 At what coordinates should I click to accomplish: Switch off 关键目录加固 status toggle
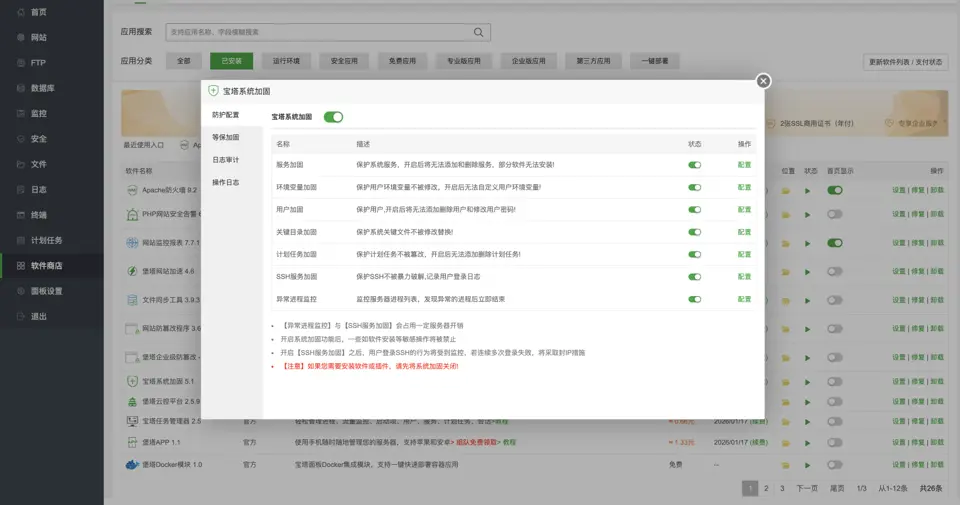point(694,232)
